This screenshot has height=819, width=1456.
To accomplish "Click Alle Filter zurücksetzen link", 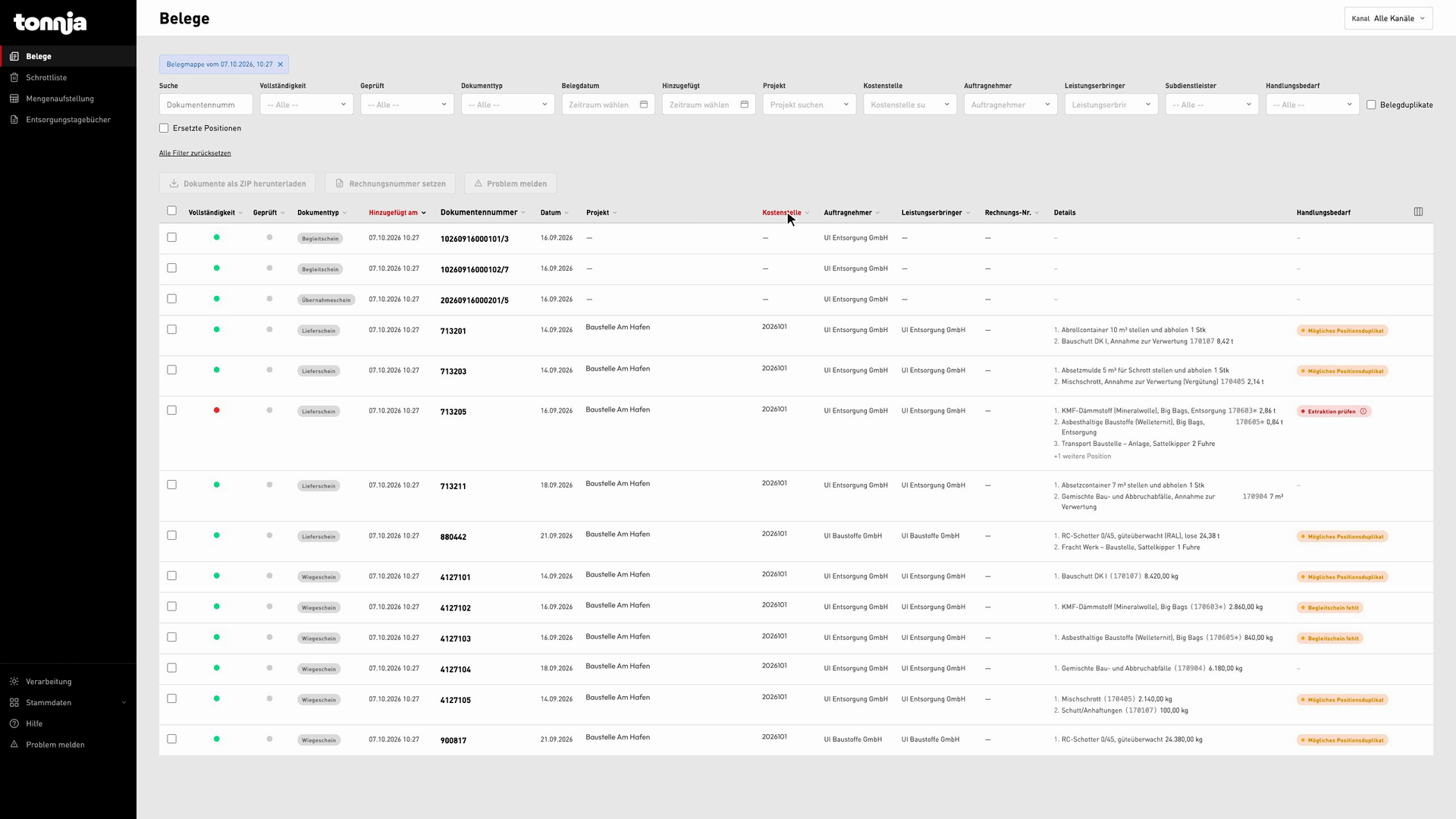I will pos(195,153).
